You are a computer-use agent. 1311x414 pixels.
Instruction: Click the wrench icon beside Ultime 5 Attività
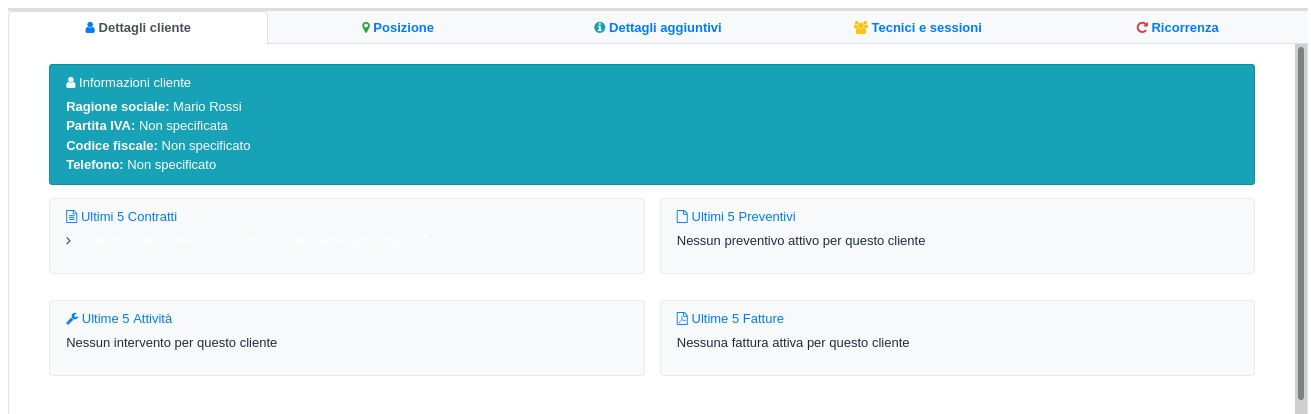click(72, 319)
